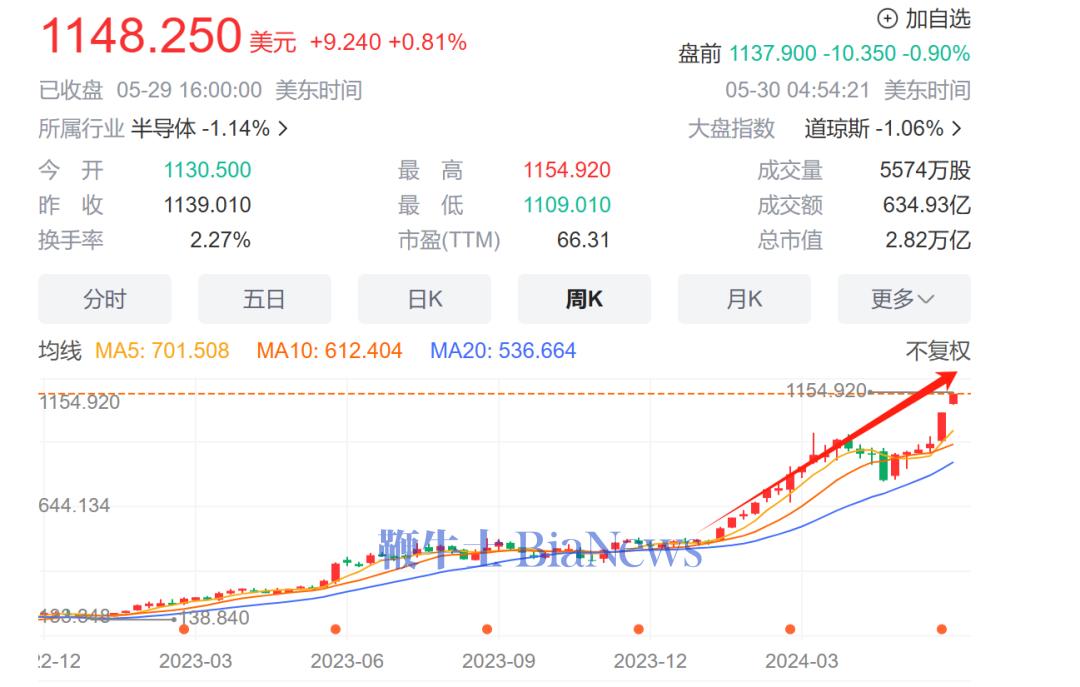Click the 今开 value 1130.500
The image size is (1080, 687).
pyautogui.click(x=207, y=170)
